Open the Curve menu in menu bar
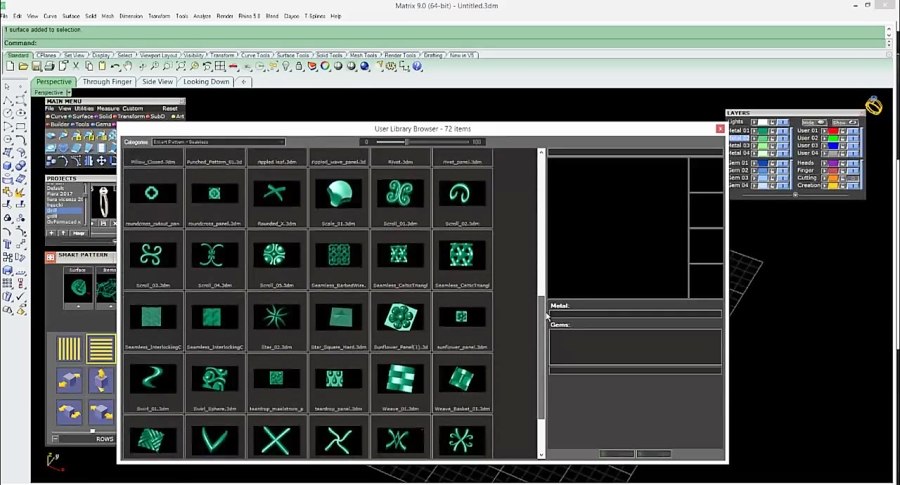900x485 pixels. (50, 16)
